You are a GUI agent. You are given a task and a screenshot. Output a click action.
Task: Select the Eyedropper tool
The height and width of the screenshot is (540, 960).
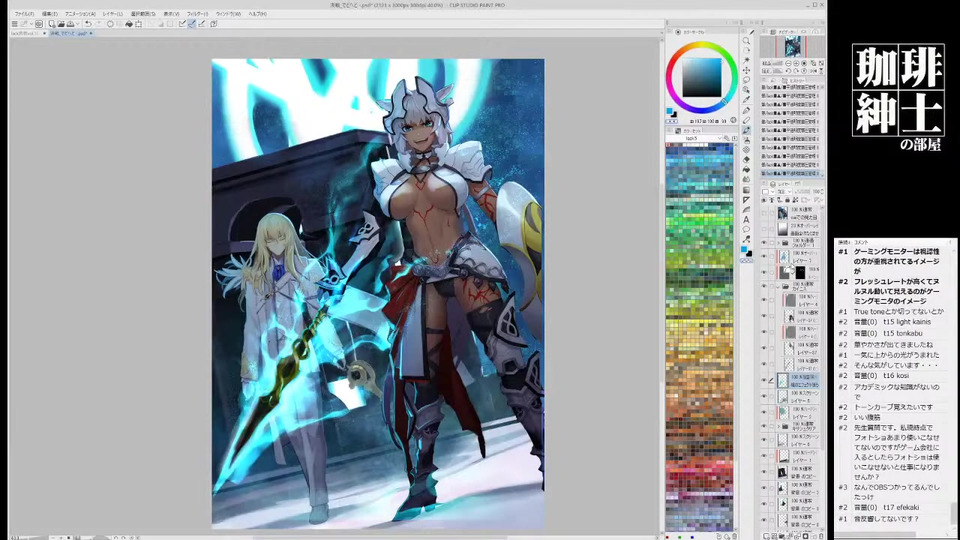tap(746, 99)
